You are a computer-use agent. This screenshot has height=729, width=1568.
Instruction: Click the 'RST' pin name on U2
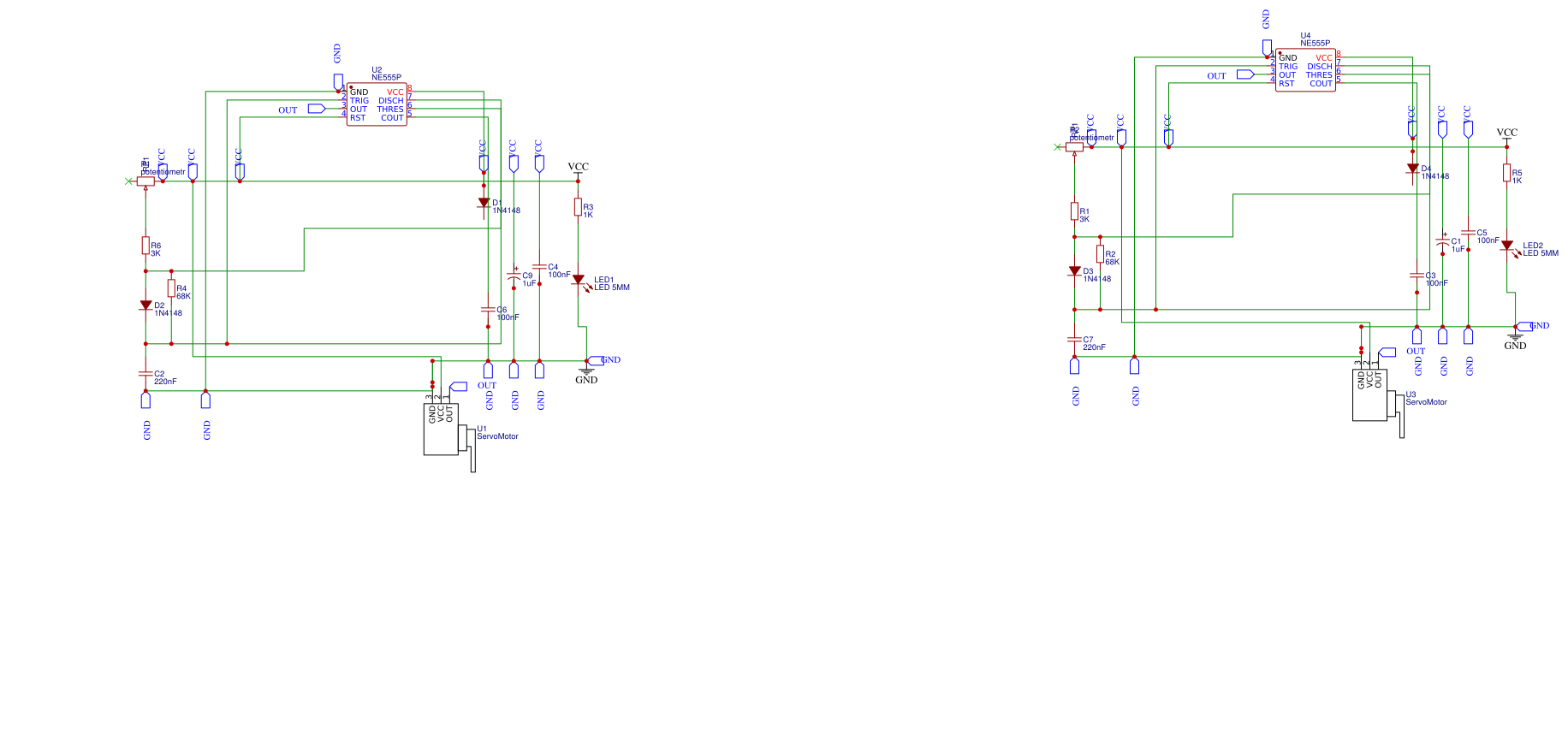click(358, 118)
